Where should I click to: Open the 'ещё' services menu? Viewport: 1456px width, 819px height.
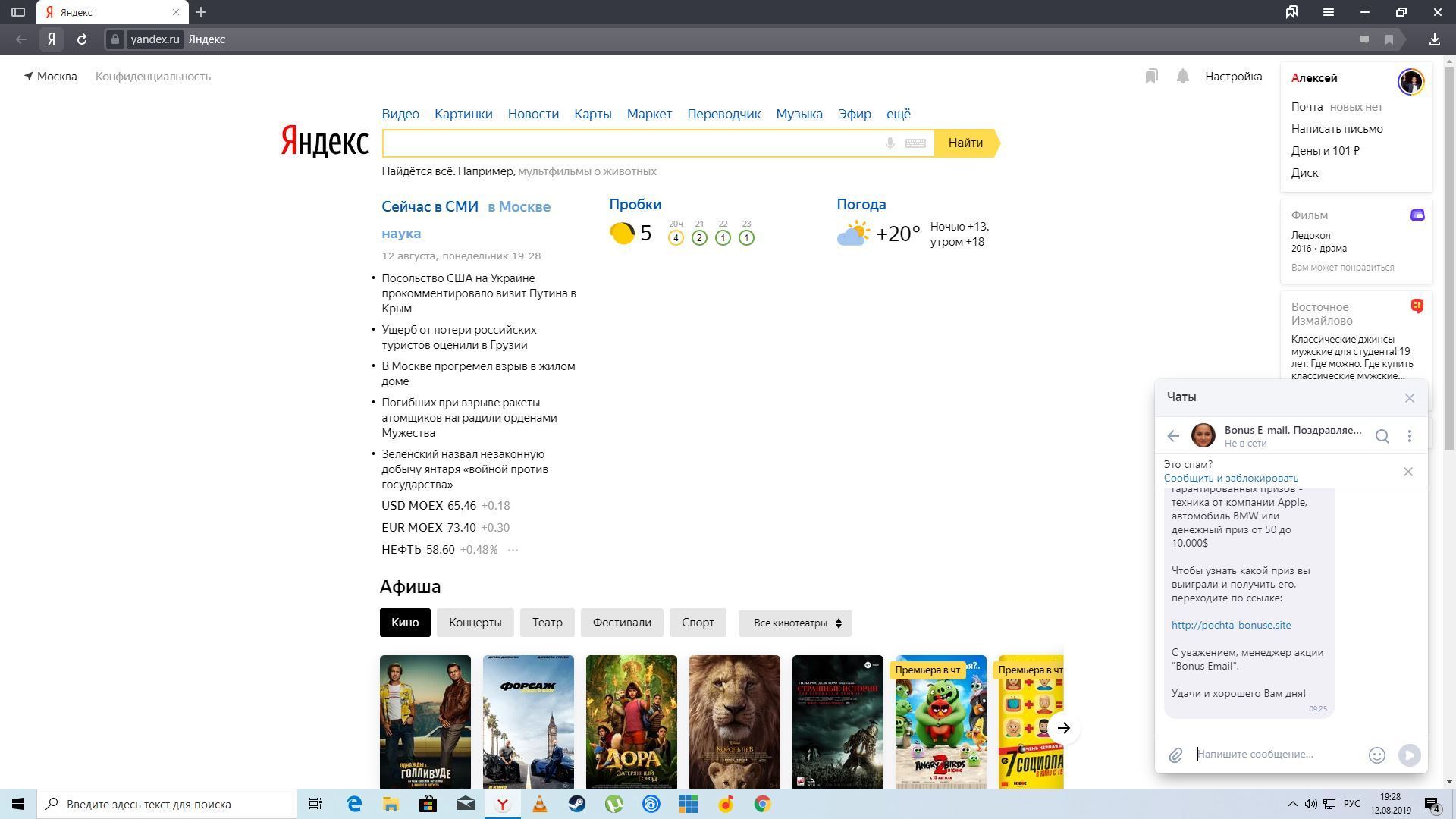pos(899,114)
